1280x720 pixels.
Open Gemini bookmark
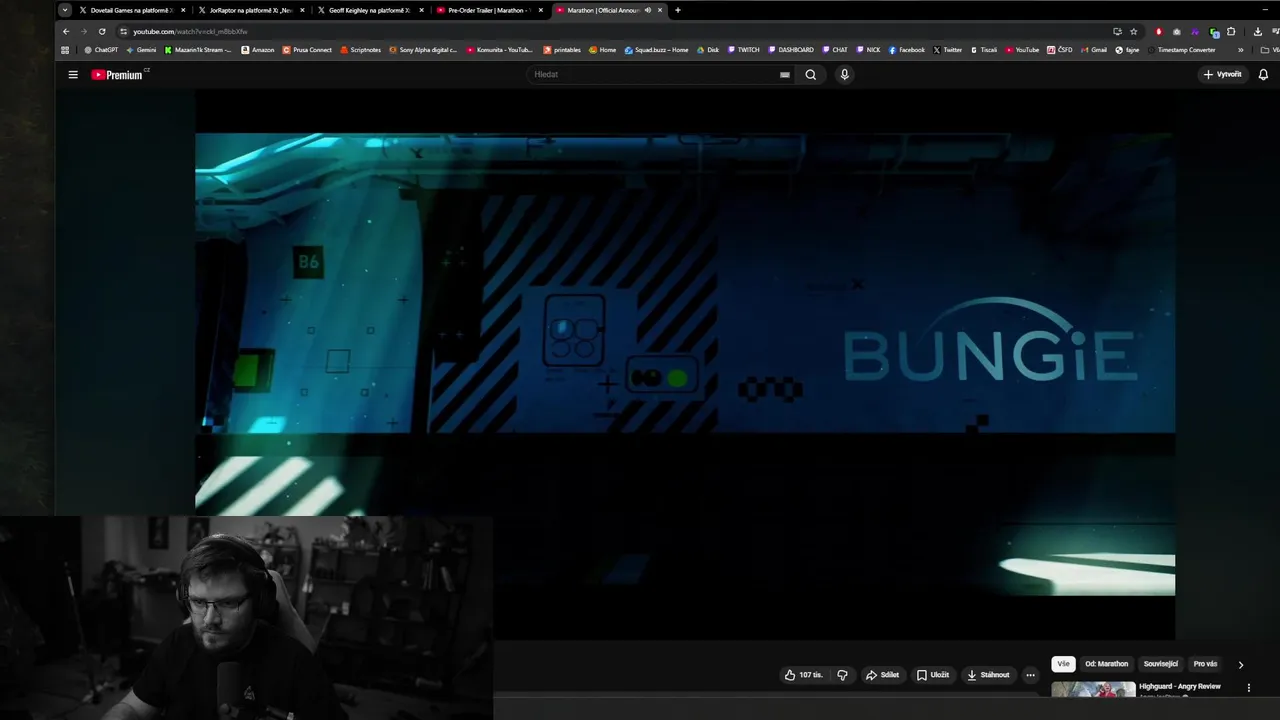(141, 50)
